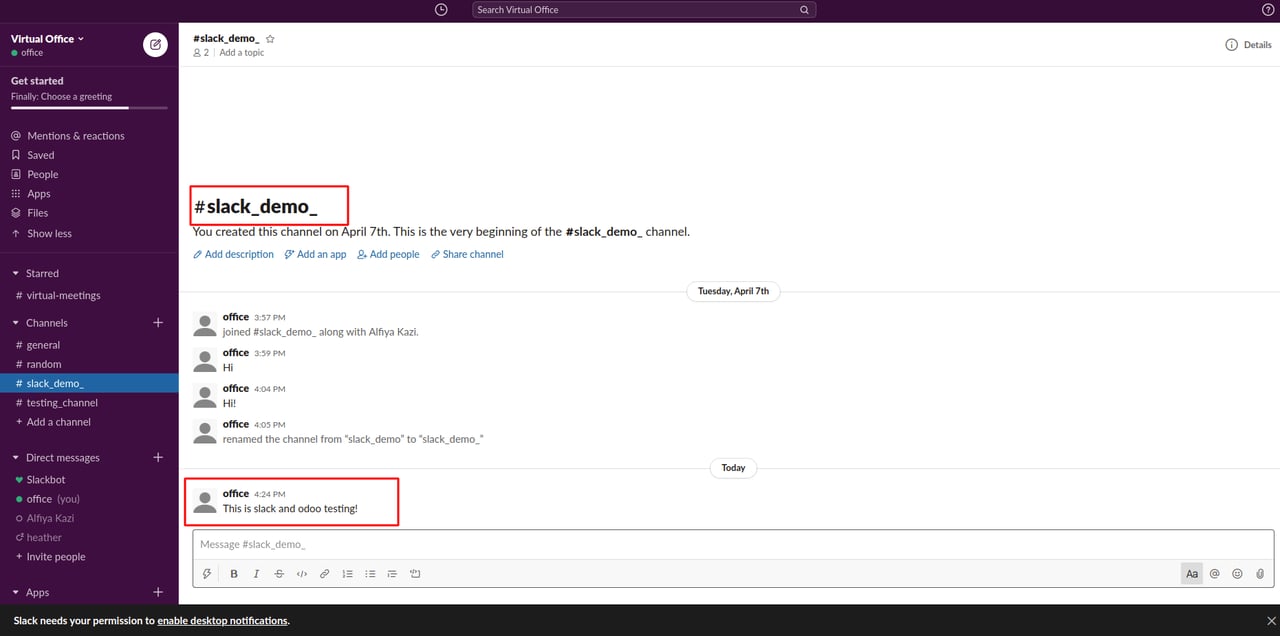Apply bold formatting in message composer

[x=234, y=574]
